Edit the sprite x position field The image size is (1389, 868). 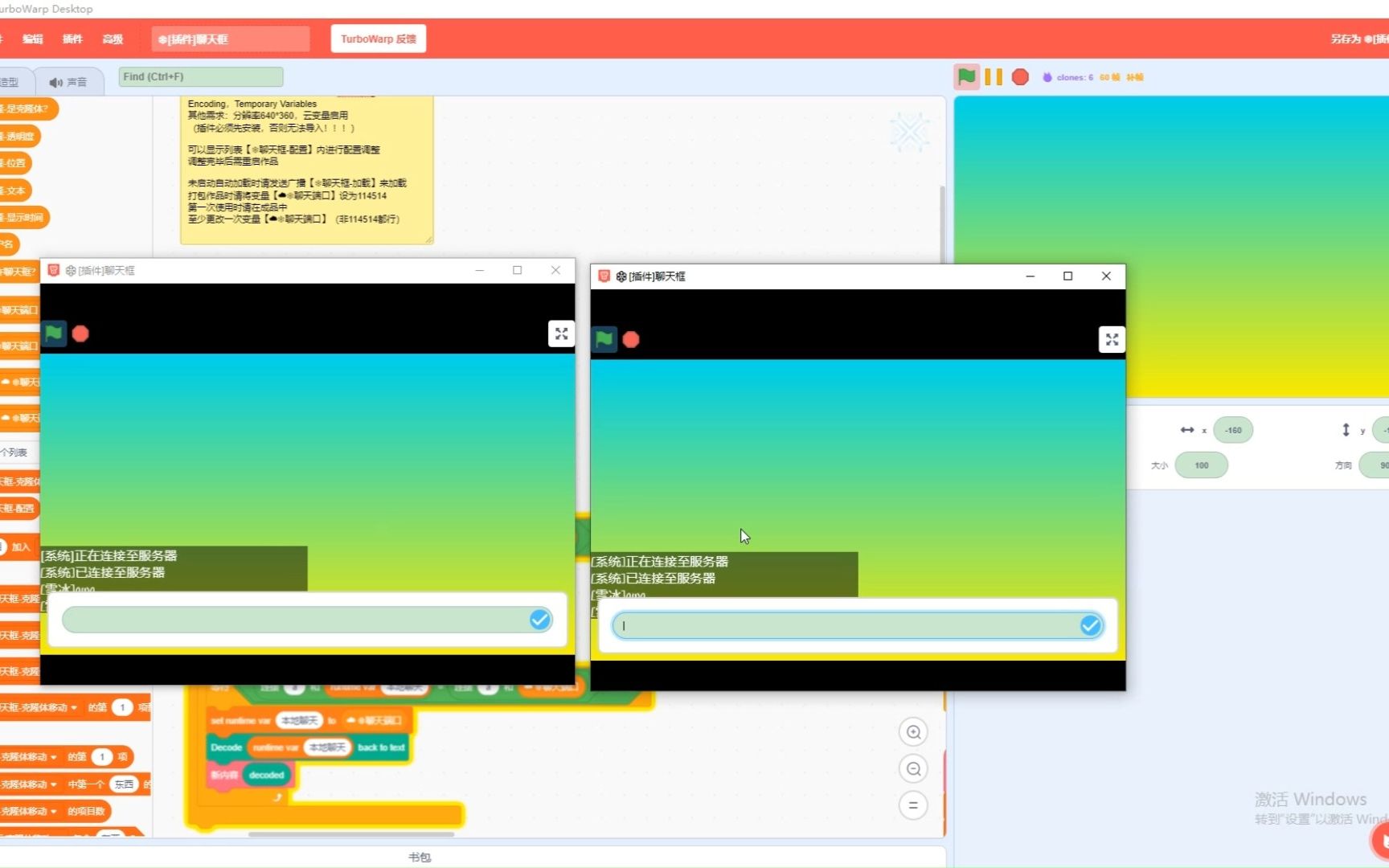click(x=1233, y=430)
